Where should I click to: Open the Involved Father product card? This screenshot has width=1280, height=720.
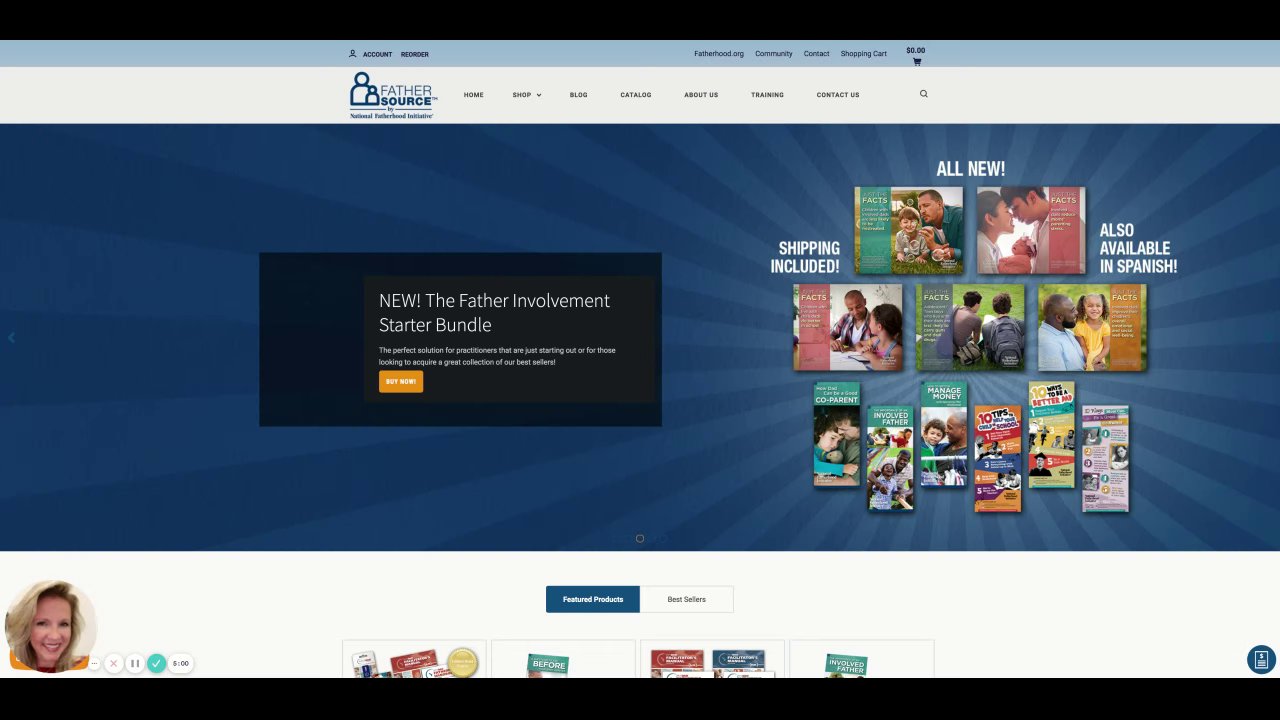(x=861, y=659)
